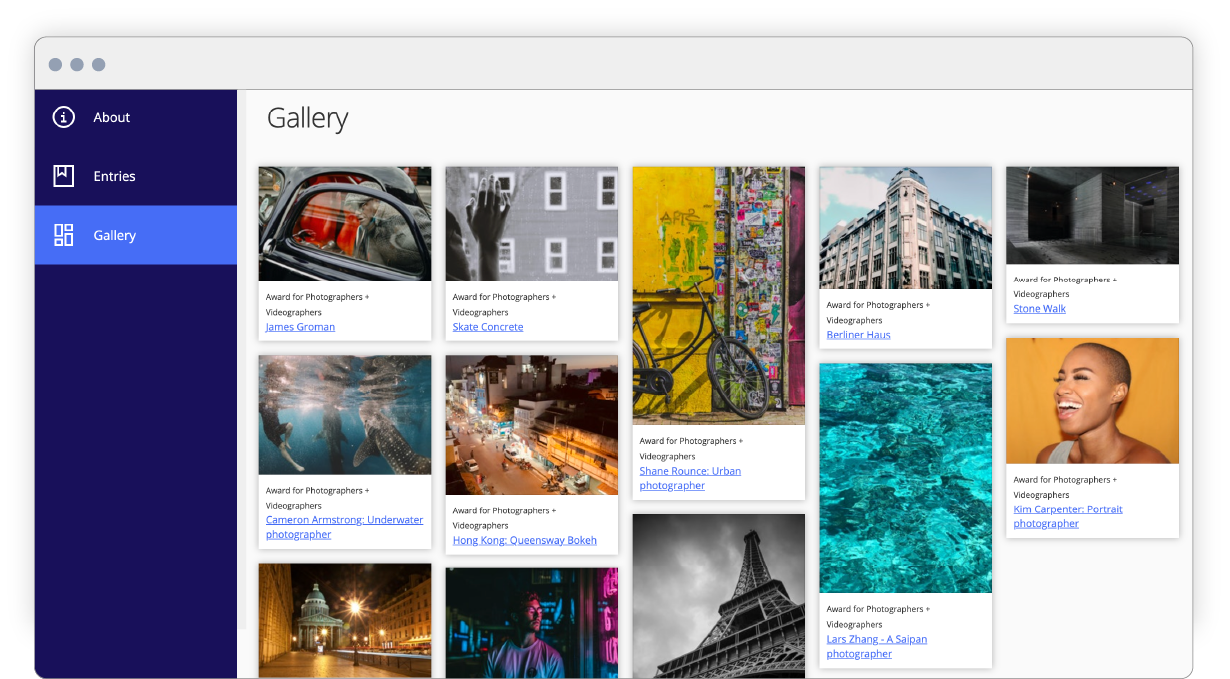The image size is (1230, 679).
Task: Click the laughing woman portrait thumbnail
Action: pos(1092,400)
